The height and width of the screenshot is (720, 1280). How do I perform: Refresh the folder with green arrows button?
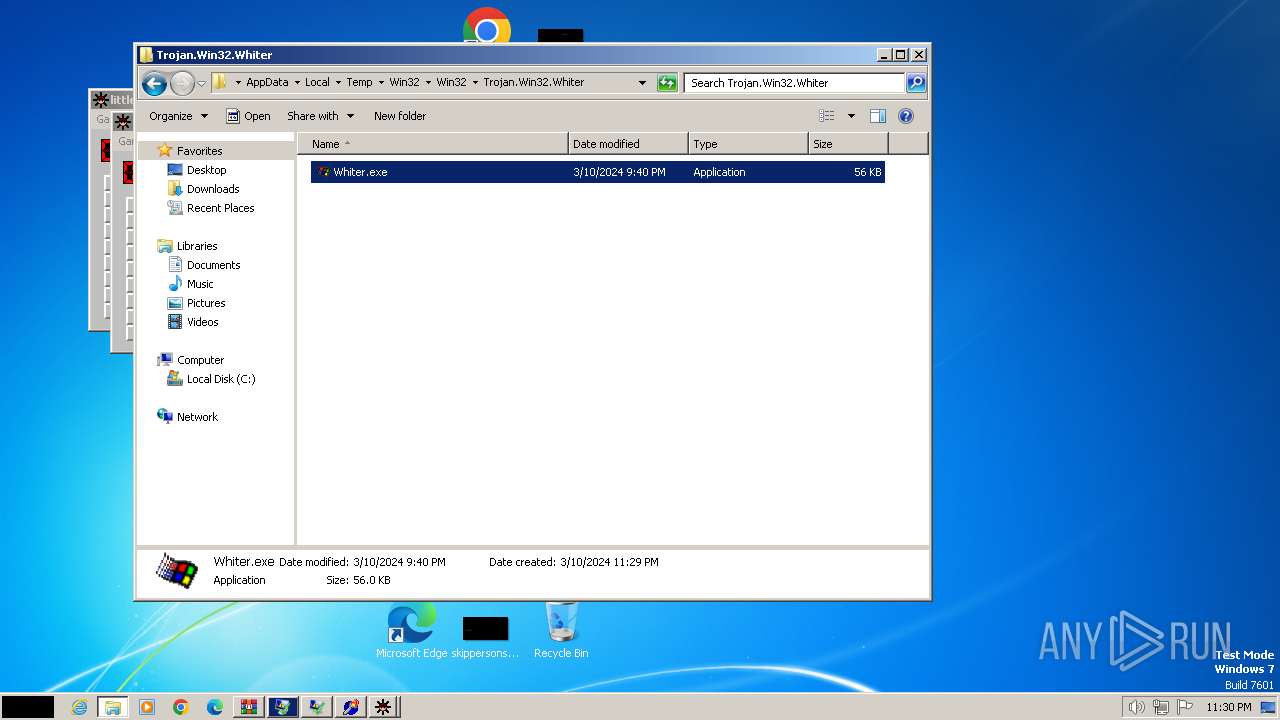point(667,83)
